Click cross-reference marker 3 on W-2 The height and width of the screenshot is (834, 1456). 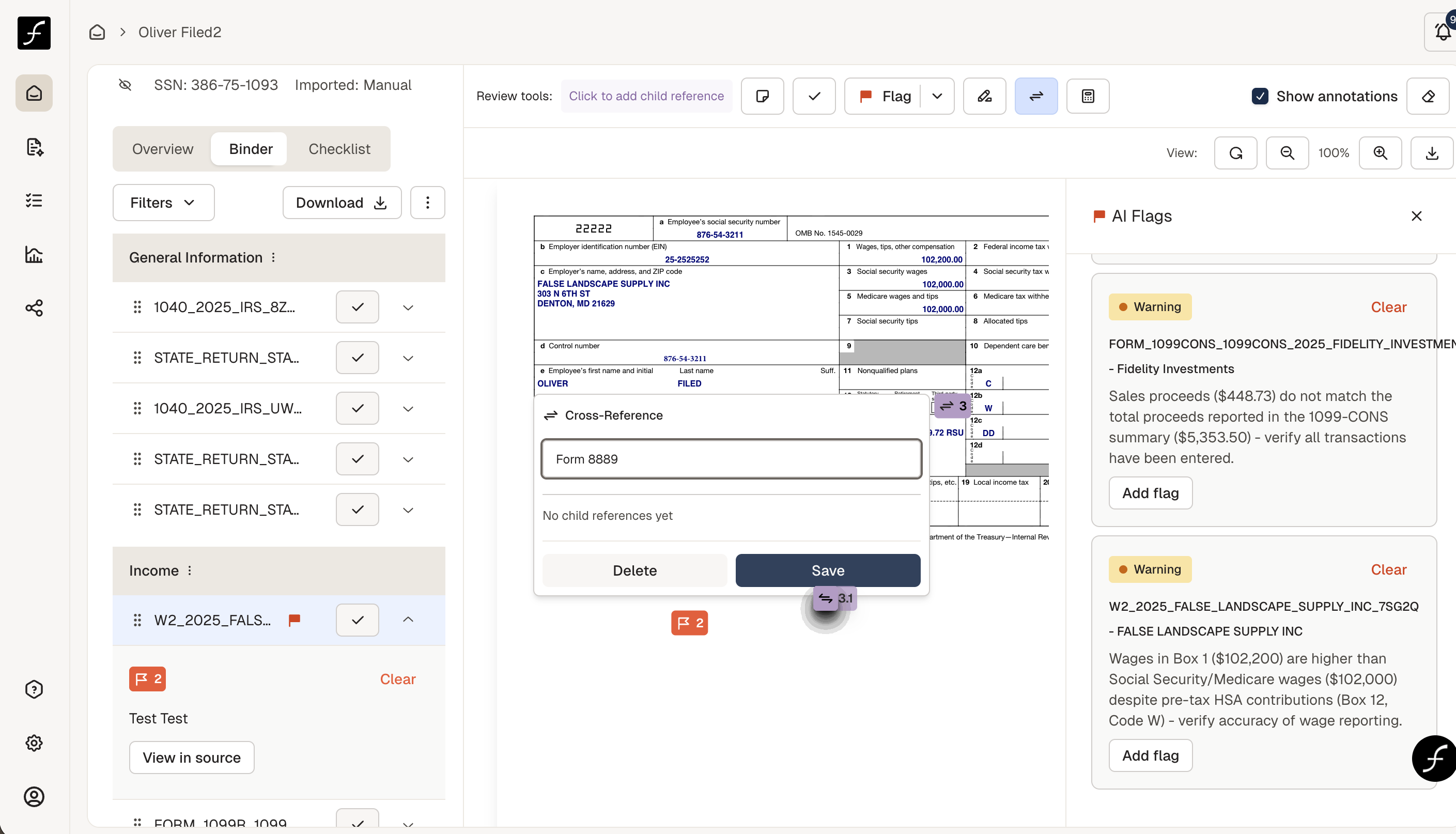tap(953, 406)
